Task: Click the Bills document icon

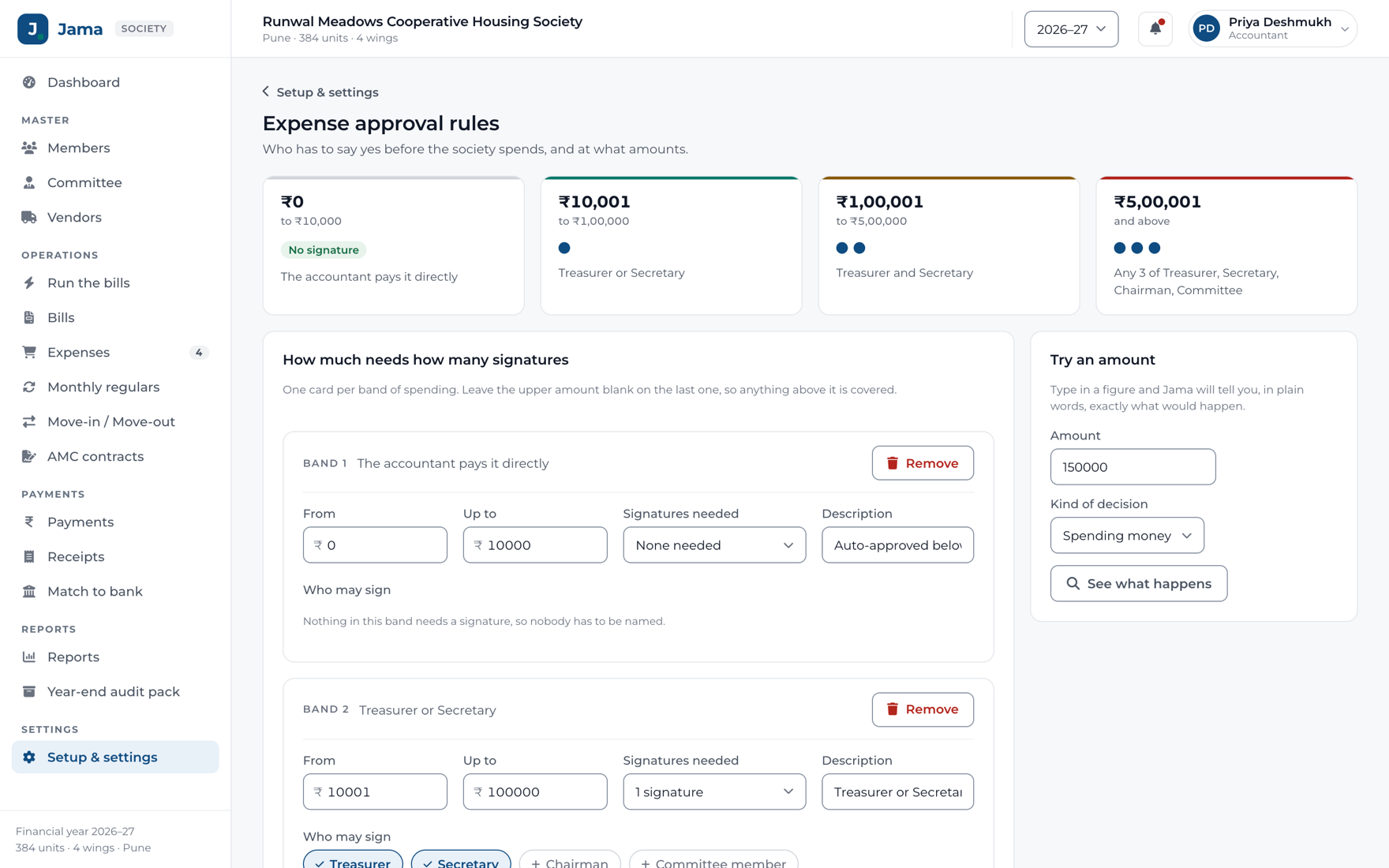Action: [29, 317]
